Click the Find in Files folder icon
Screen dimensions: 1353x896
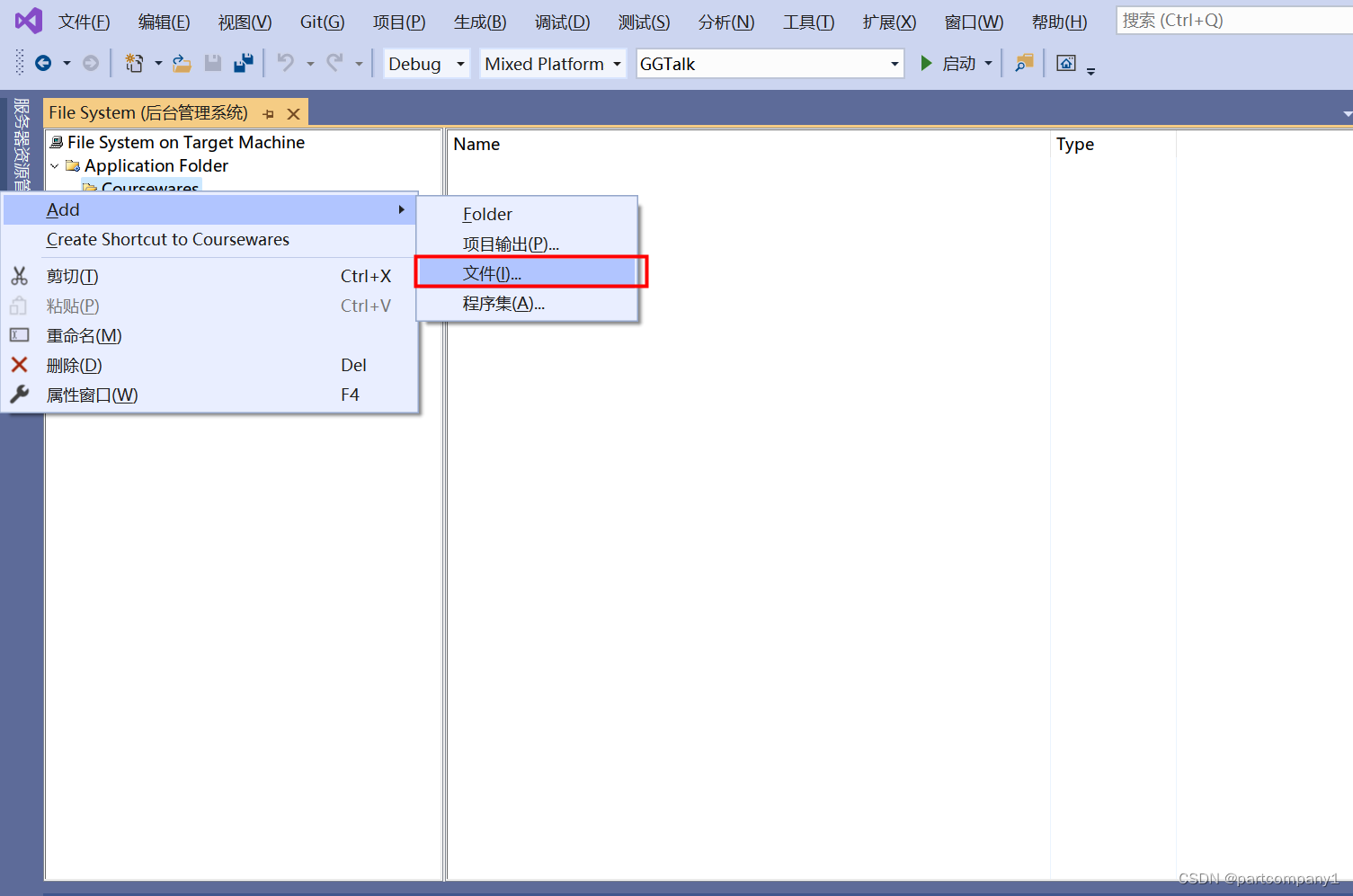pos(1024,63)
